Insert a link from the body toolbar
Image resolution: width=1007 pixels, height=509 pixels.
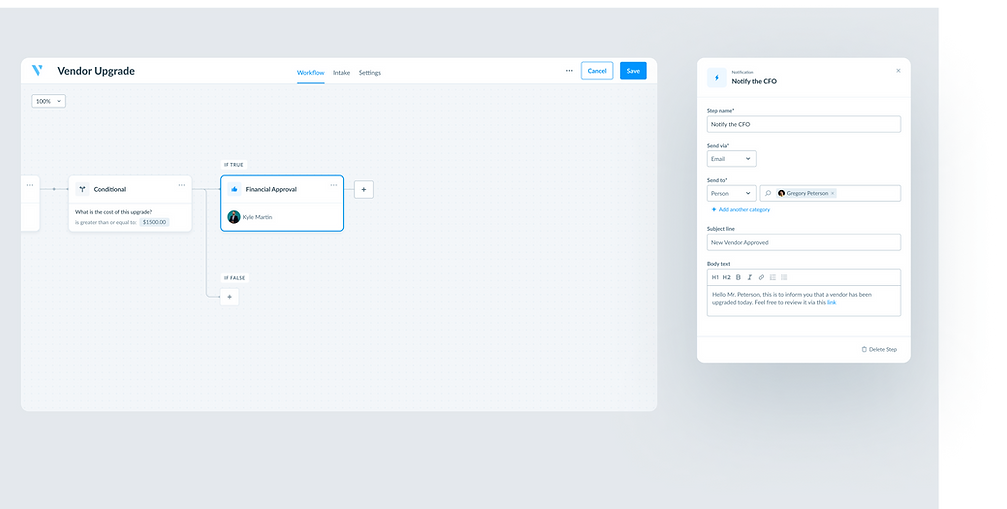(x=761, y=277)
